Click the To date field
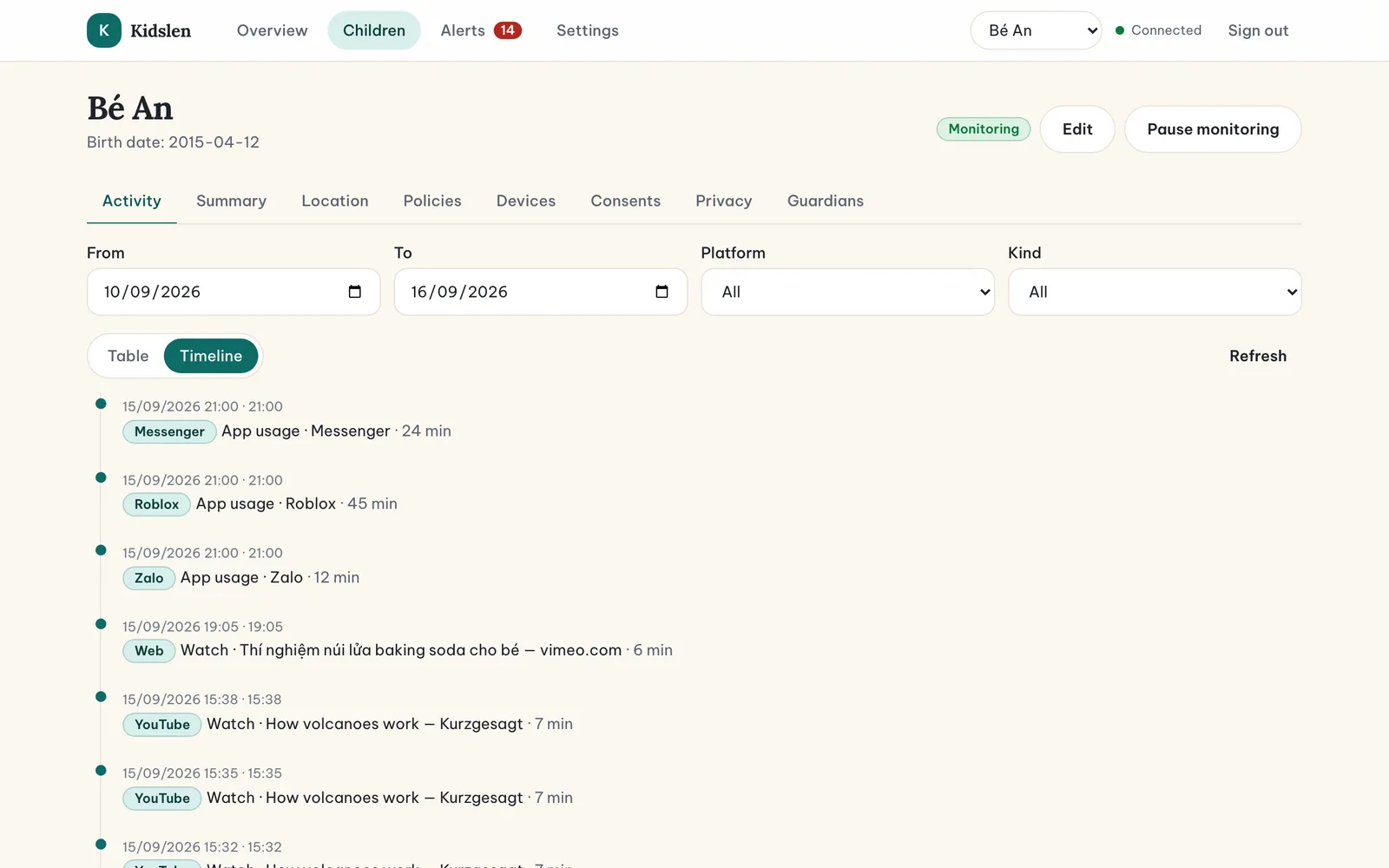 tap(541, 292)
